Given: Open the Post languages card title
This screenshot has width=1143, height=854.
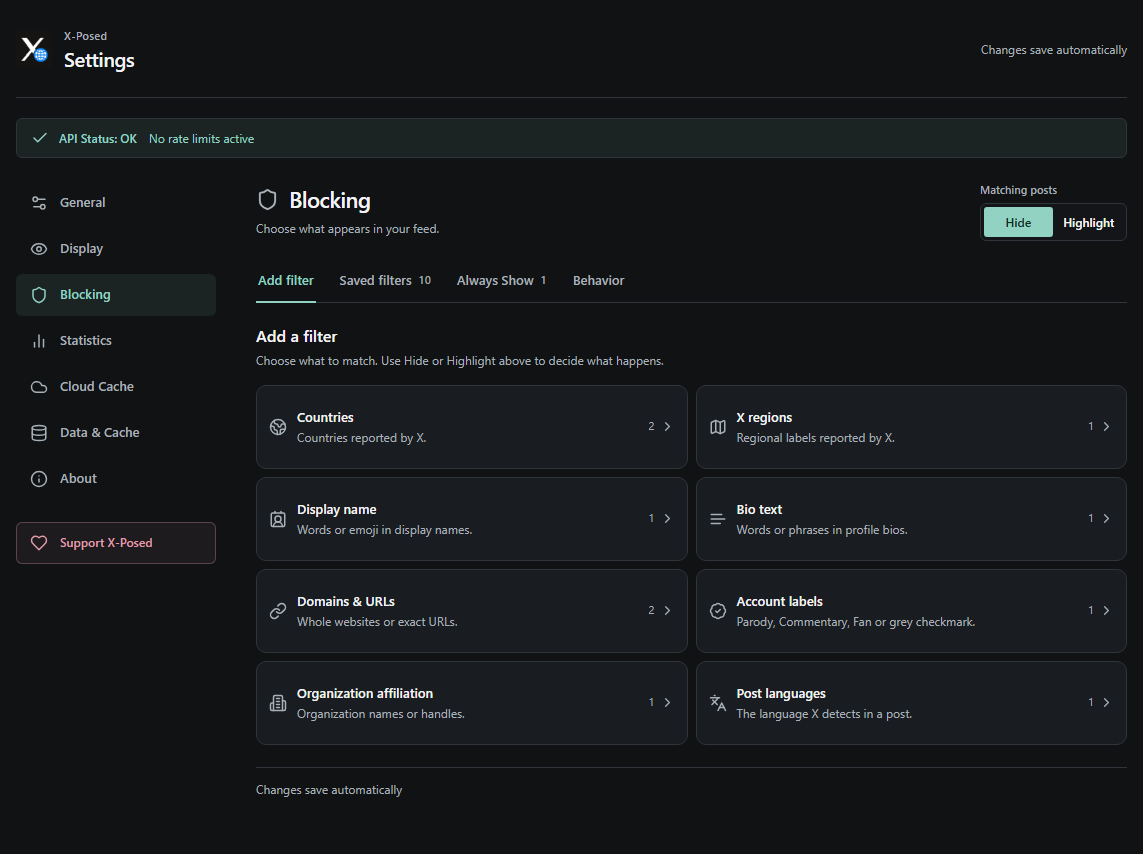Looking at the screenshot, I should (x=781, y=694).
